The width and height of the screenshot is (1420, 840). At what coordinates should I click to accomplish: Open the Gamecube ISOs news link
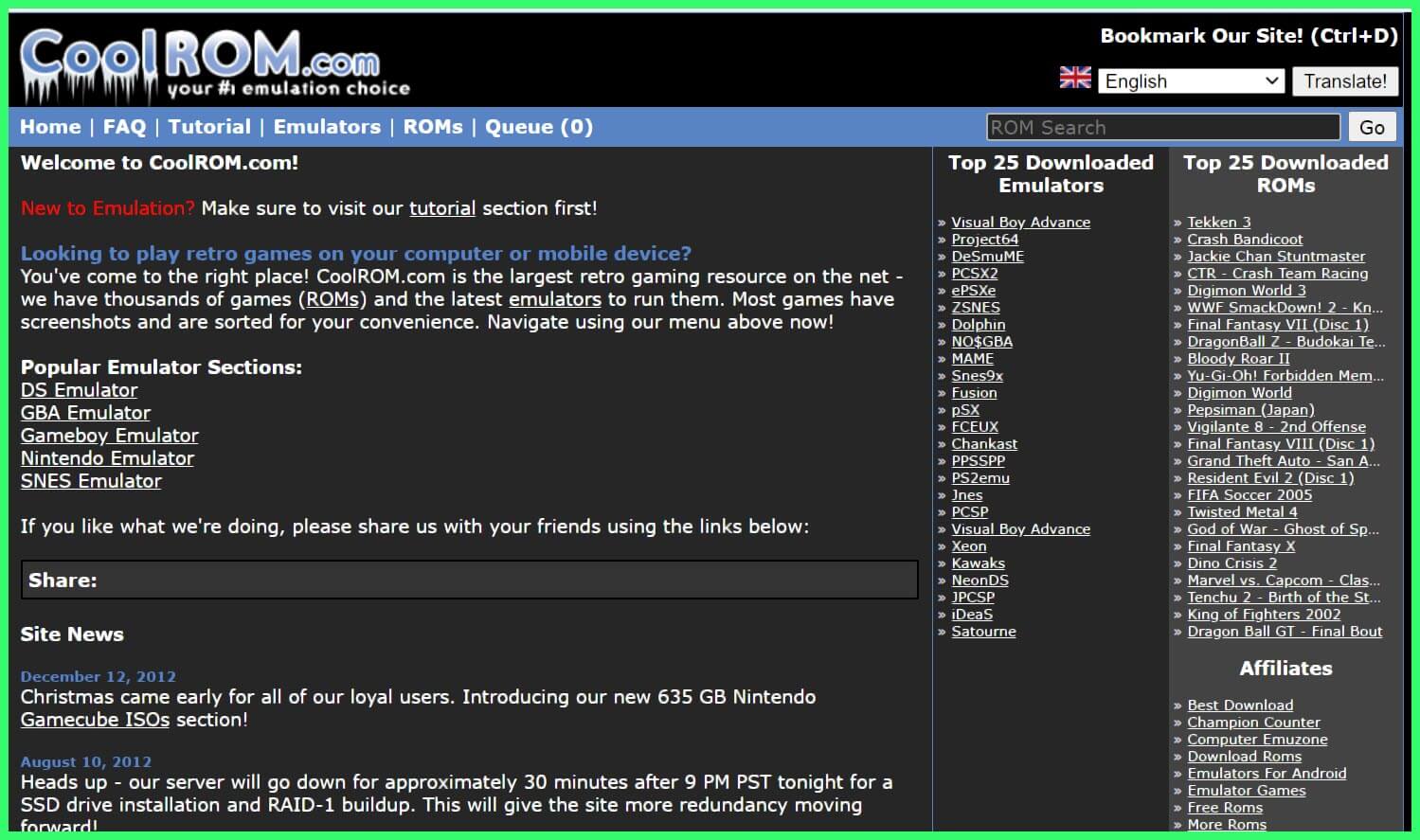pyautogui.click(x=95, y=720)
